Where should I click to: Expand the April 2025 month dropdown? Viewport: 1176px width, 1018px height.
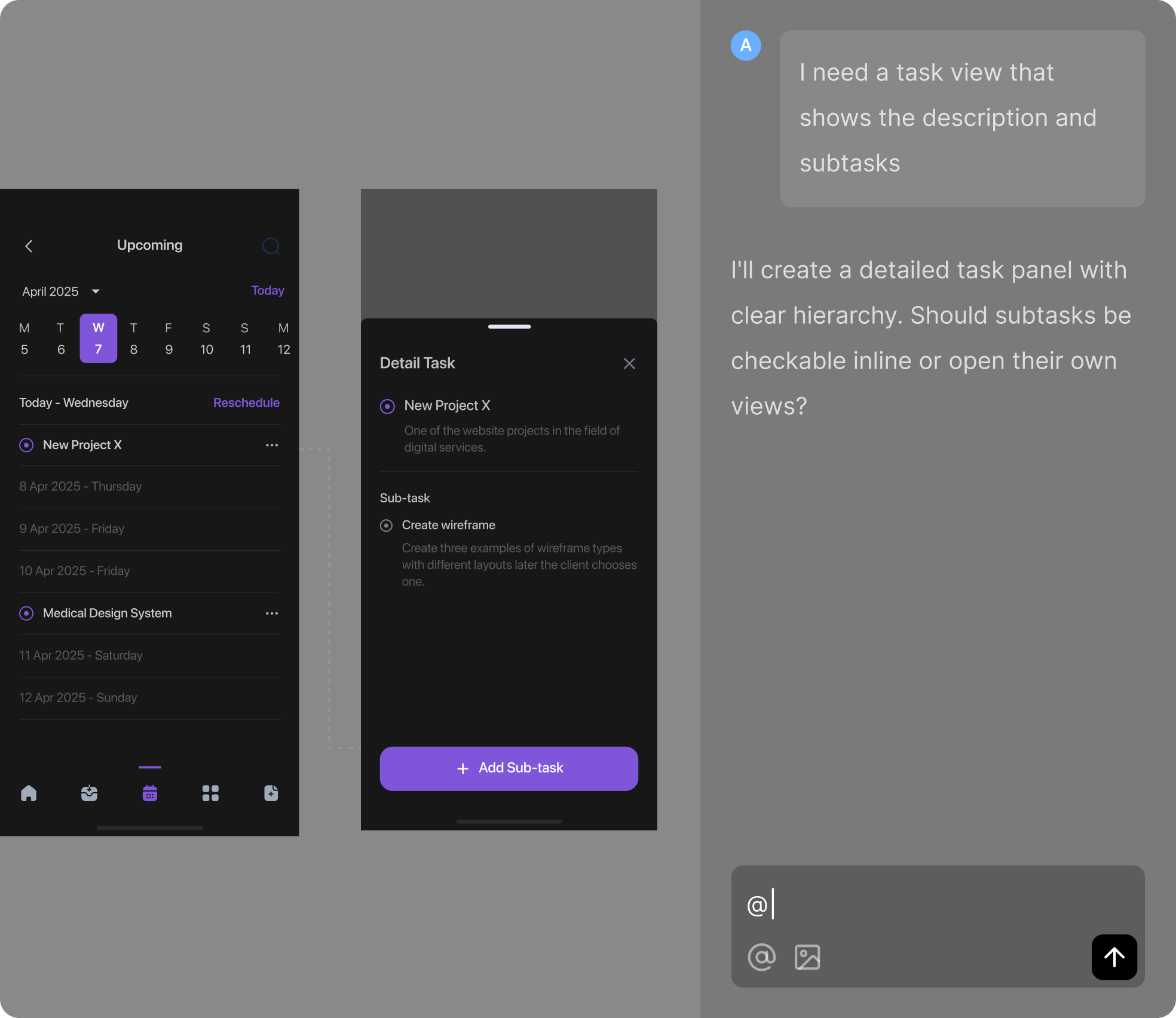pyautogui.click(x=96, y=292)
